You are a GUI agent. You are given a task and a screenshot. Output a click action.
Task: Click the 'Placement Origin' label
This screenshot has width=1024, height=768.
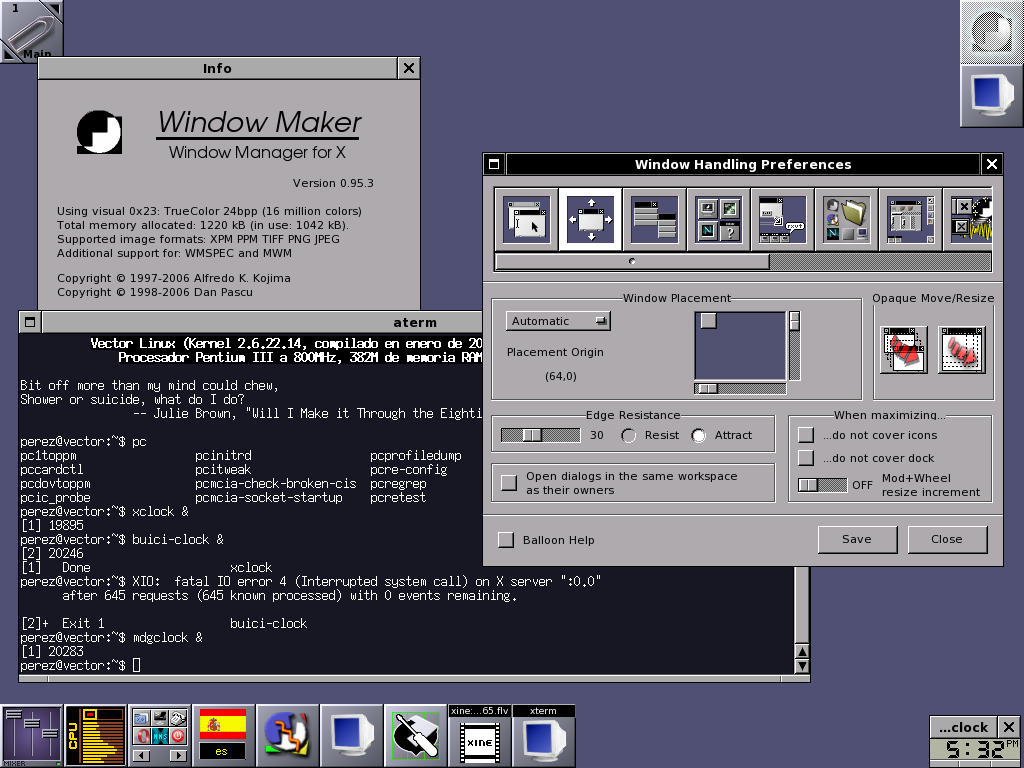click(x=555, y=352)
